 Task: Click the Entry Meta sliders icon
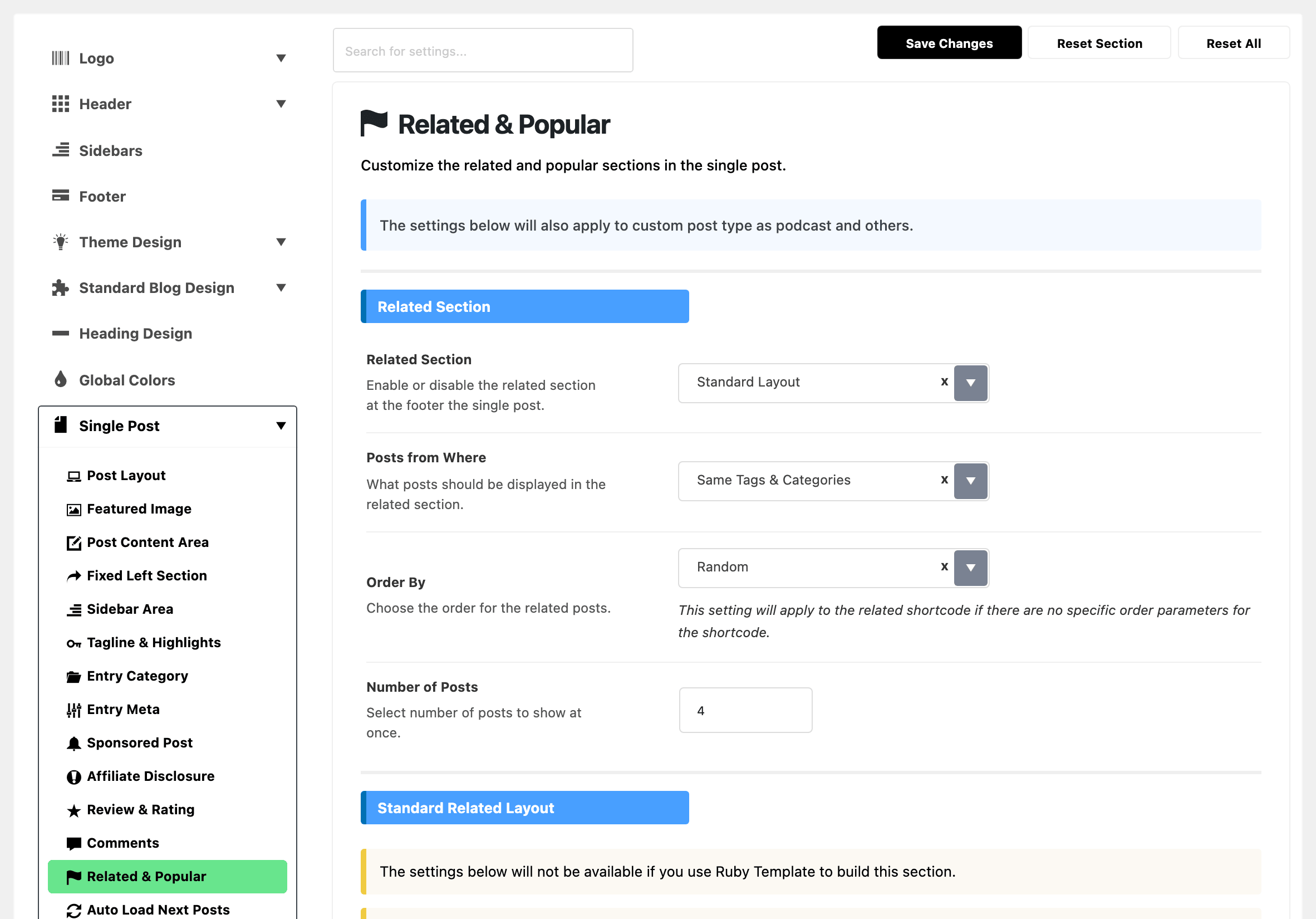74,710
